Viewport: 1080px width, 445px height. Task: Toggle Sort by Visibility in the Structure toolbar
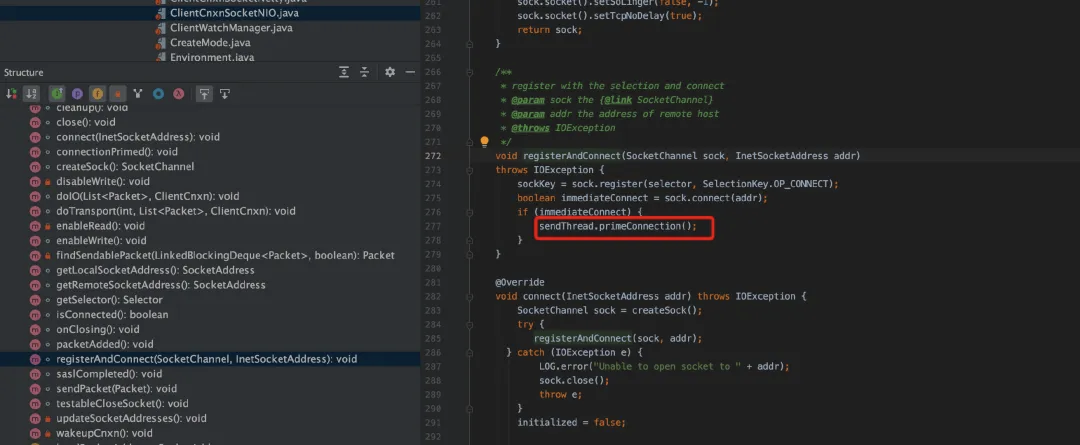pyautogui.click(x=11, y=94)
